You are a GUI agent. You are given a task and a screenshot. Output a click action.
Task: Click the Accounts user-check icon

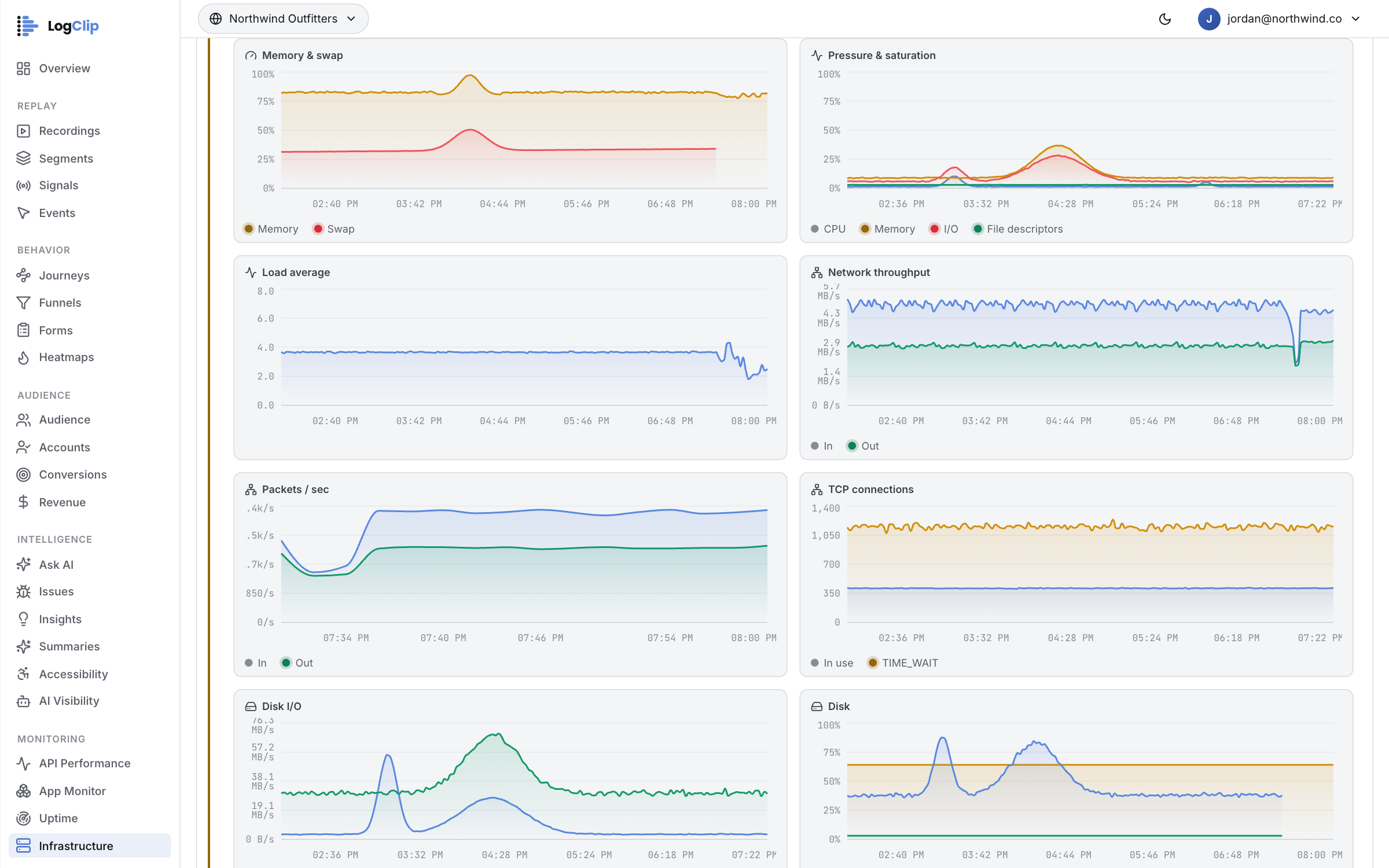[x=23, y=447]
